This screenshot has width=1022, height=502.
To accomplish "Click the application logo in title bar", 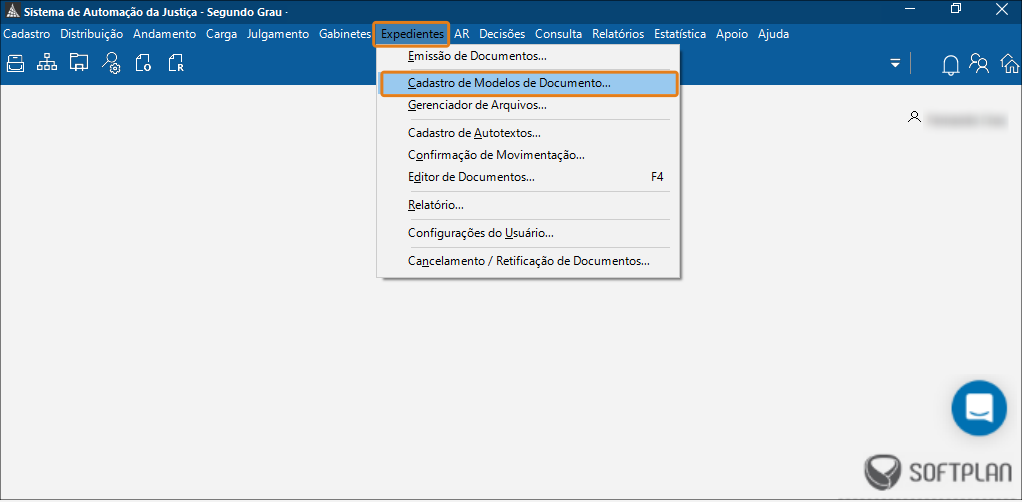I will coord(12,11).
